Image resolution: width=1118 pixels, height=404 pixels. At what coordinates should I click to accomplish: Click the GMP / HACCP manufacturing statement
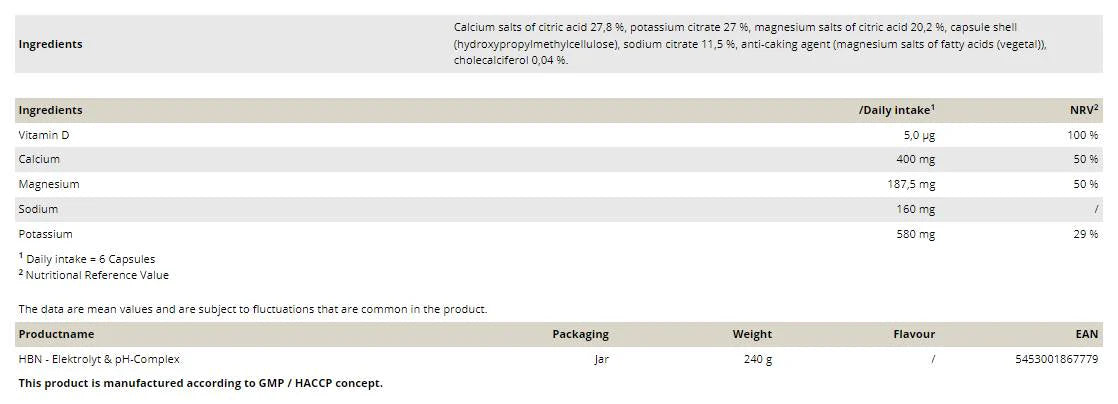point(200,383)
